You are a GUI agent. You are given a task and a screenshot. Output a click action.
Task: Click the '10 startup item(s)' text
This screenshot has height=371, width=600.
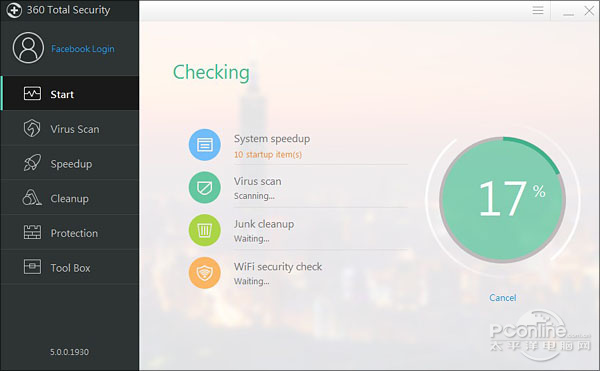click(x=268, y=155)
